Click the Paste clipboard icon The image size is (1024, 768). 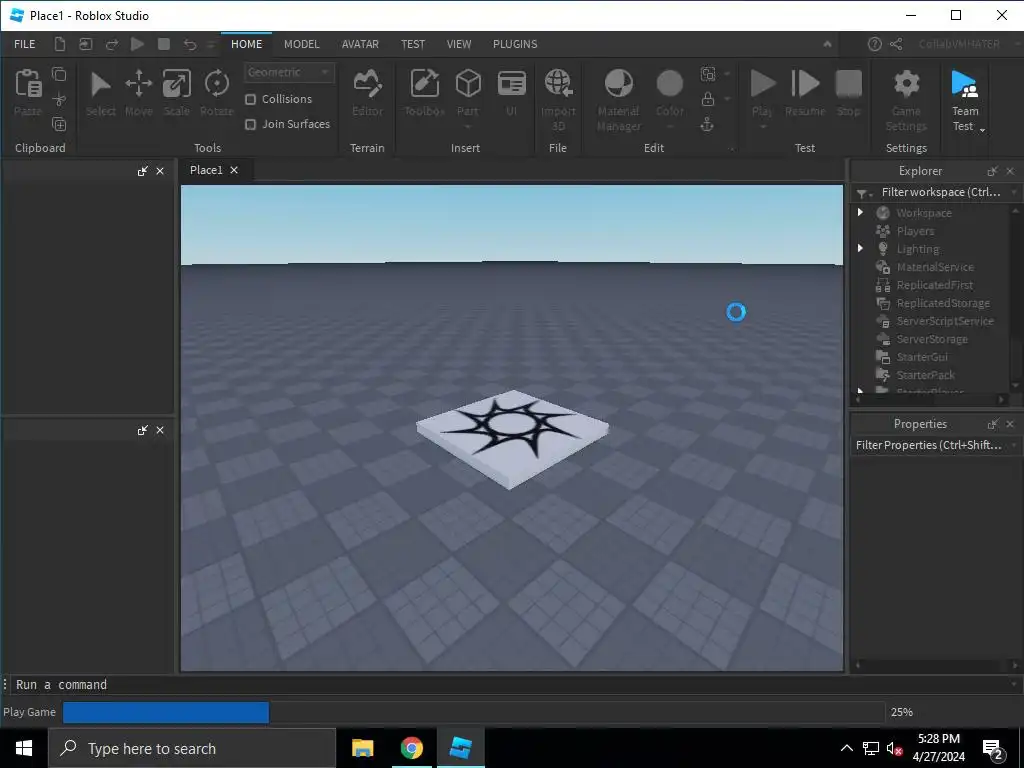tap(28, 84)
